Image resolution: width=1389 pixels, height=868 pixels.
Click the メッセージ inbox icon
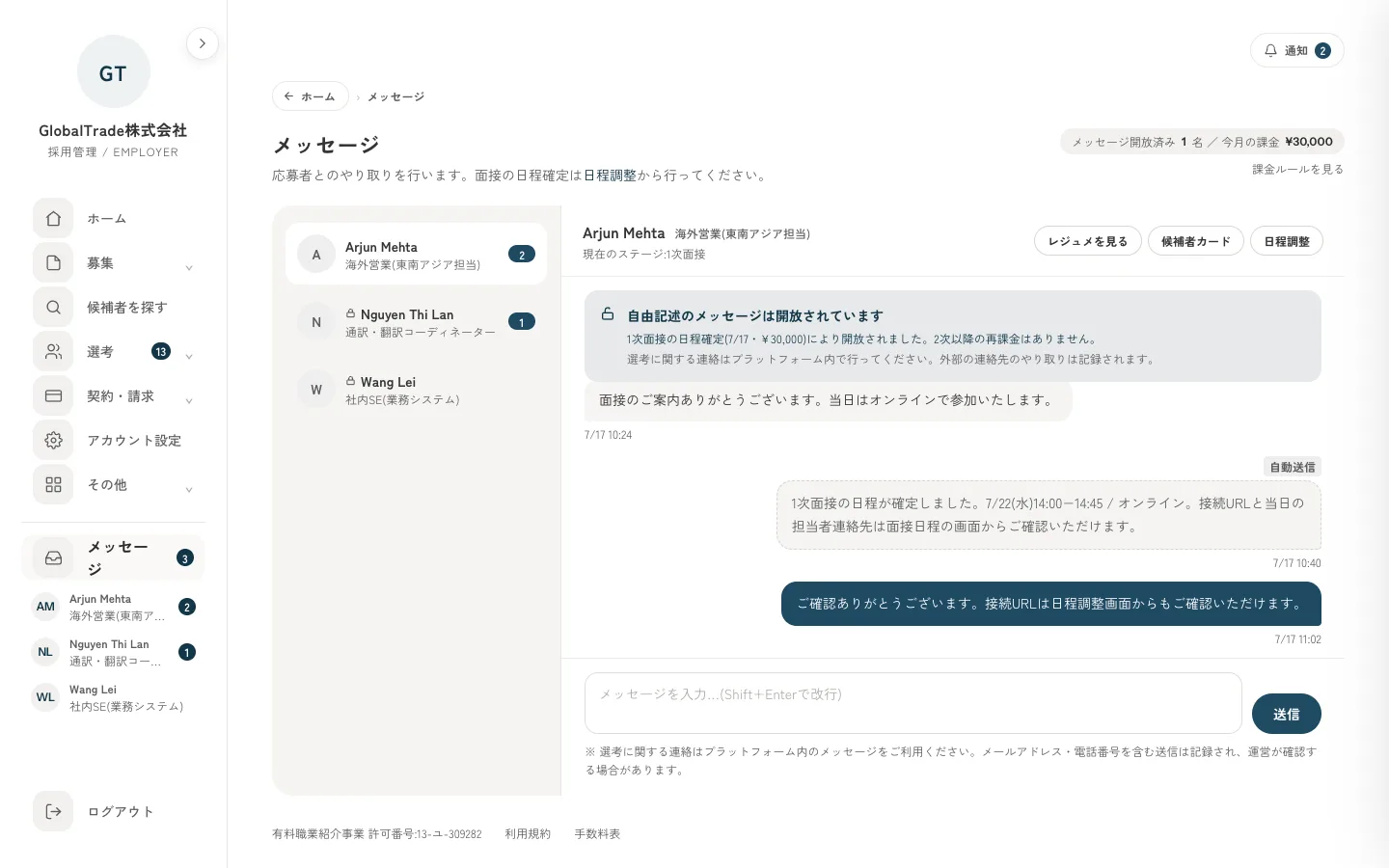tap(53, 557)
